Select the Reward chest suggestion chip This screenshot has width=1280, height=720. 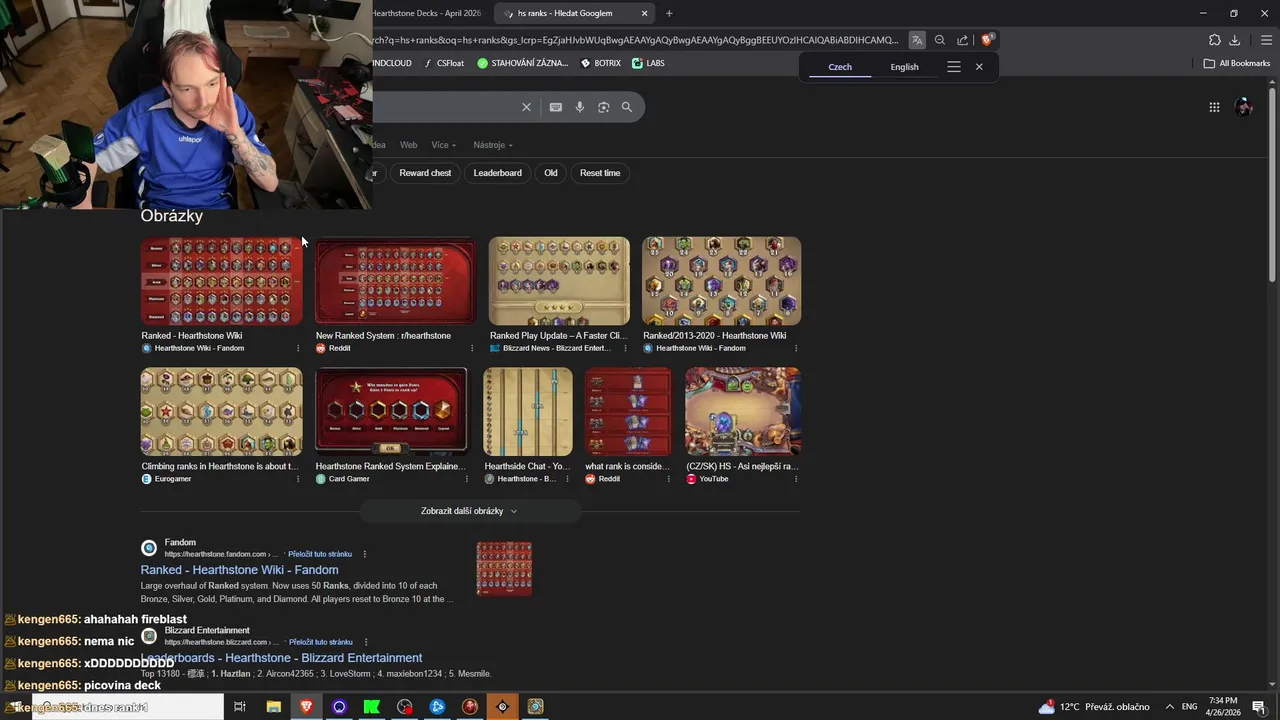[x=425, y=173]
